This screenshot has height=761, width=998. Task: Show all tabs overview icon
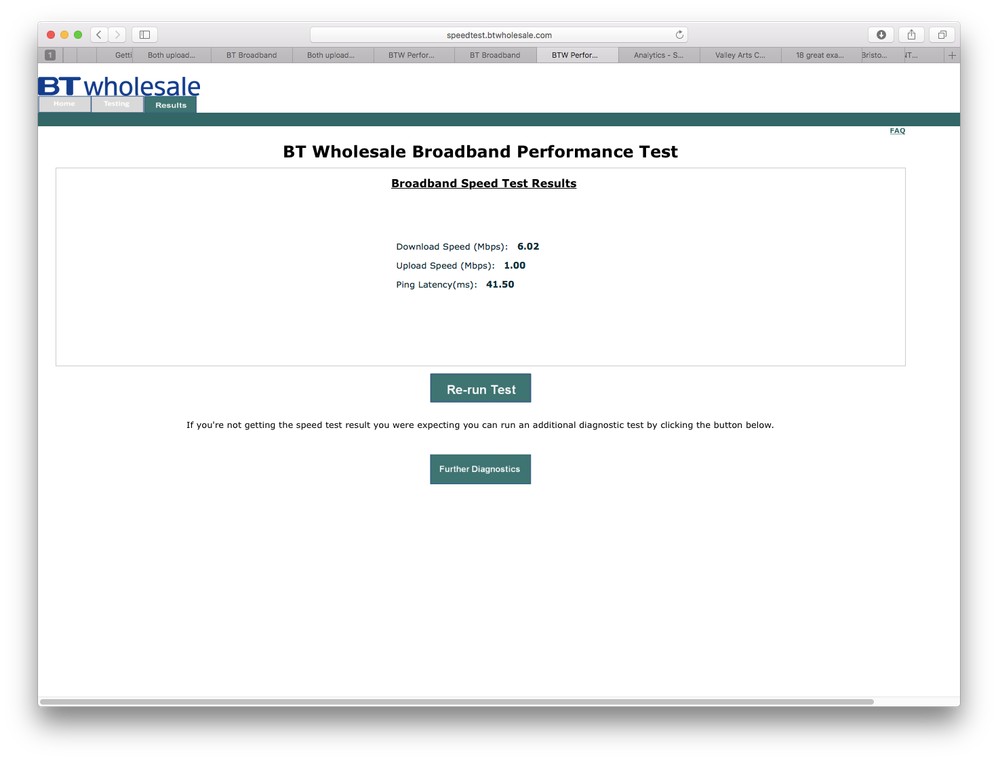[x=942, y=35]
